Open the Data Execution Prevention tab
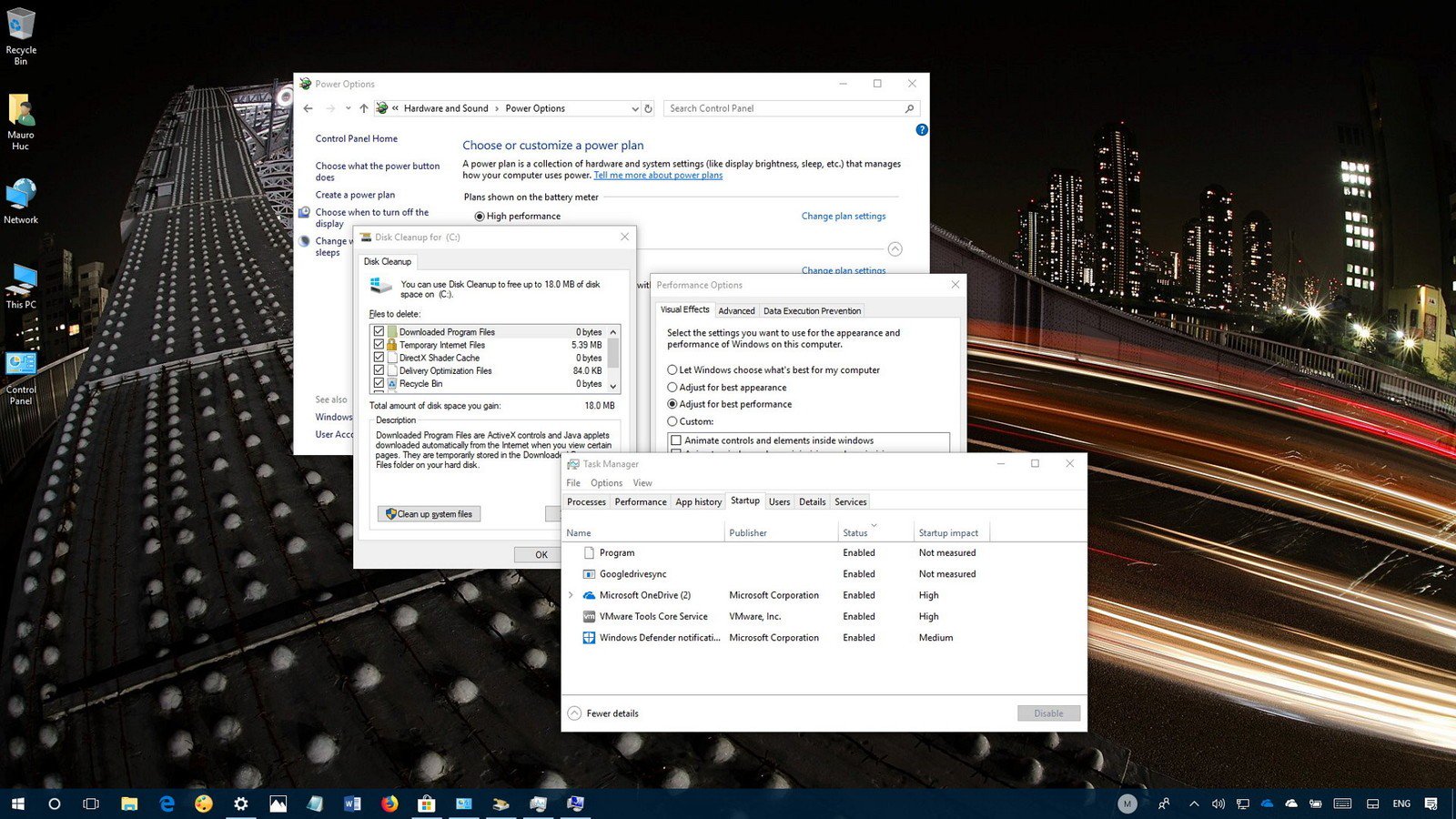The image size is (1456, 819). click(x=812, y=310)
